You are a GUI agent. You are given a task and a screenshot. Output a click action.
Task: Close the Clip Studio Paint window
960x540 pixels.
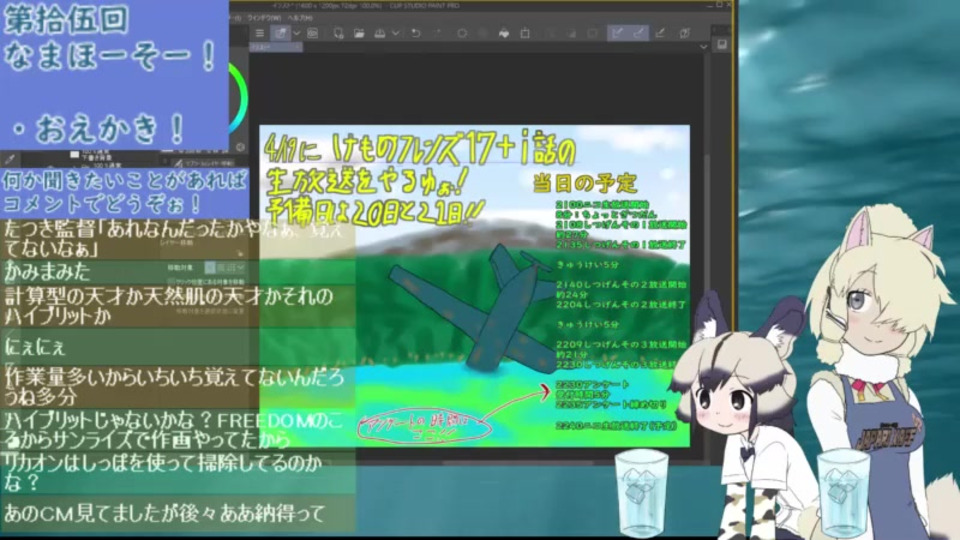729,5
